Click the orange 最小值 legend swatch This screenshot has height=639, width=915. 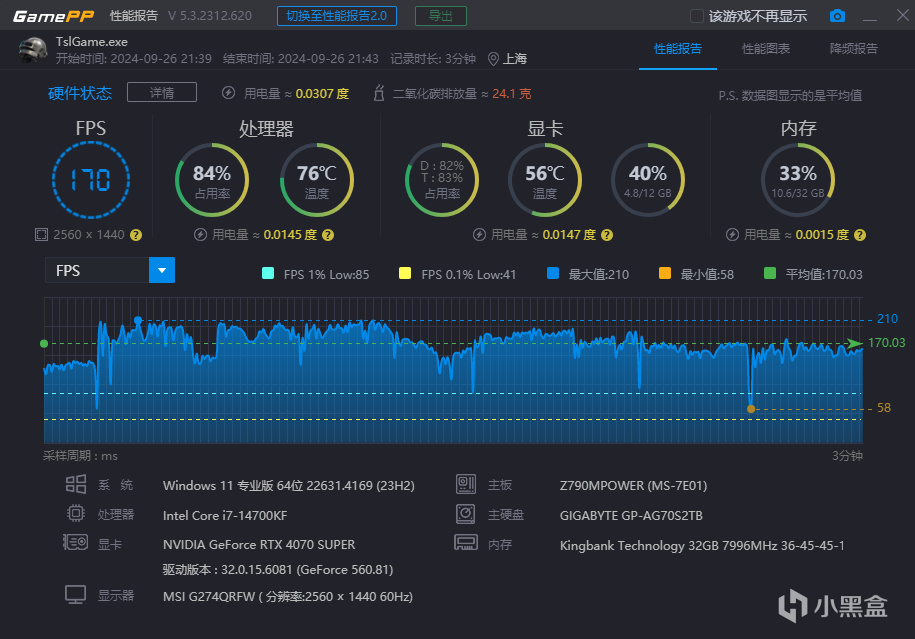[x=665, y=273]
